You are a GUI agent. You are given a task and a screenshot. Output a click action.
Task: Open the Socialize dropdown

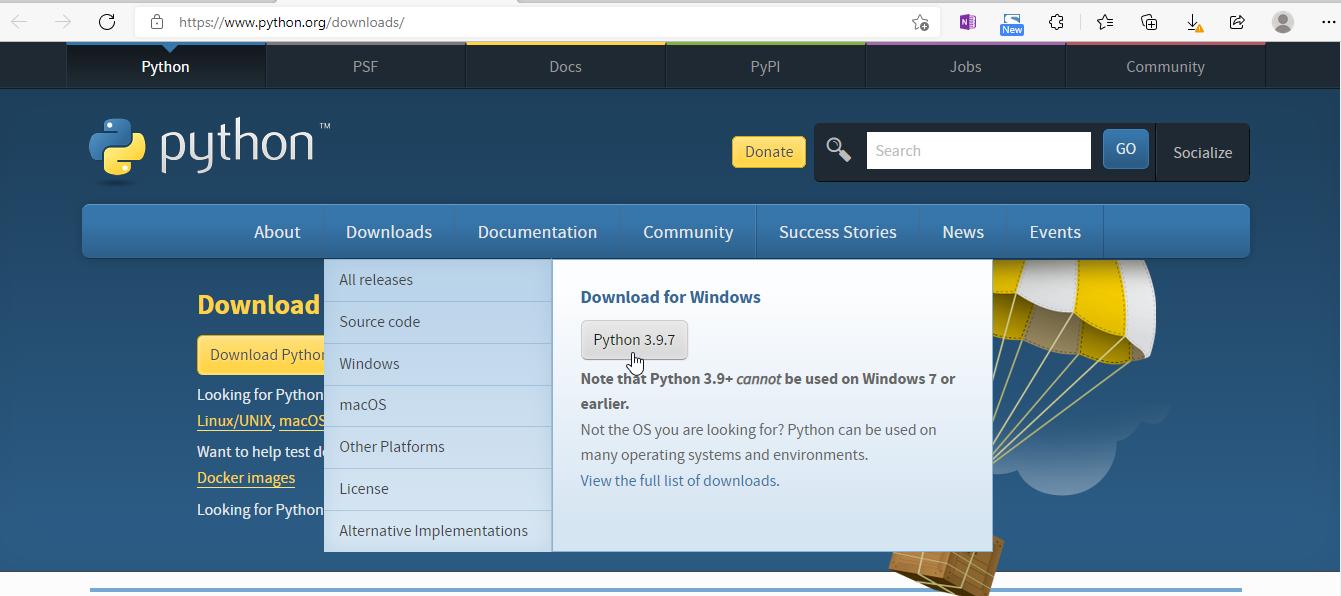(x=1202, y=153)
